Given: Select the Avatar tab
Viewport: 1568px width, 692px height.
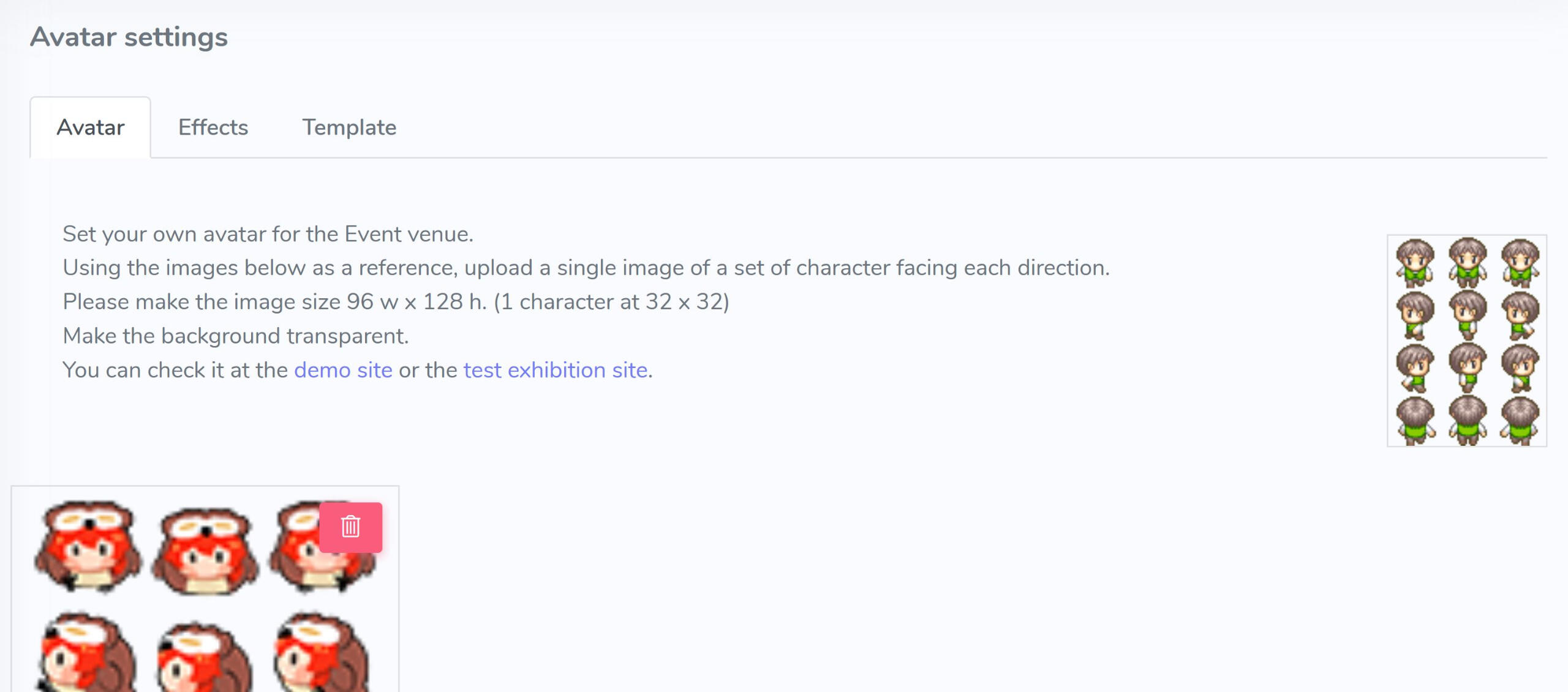Looking at the screenshot, I should [x=91, y=127].
